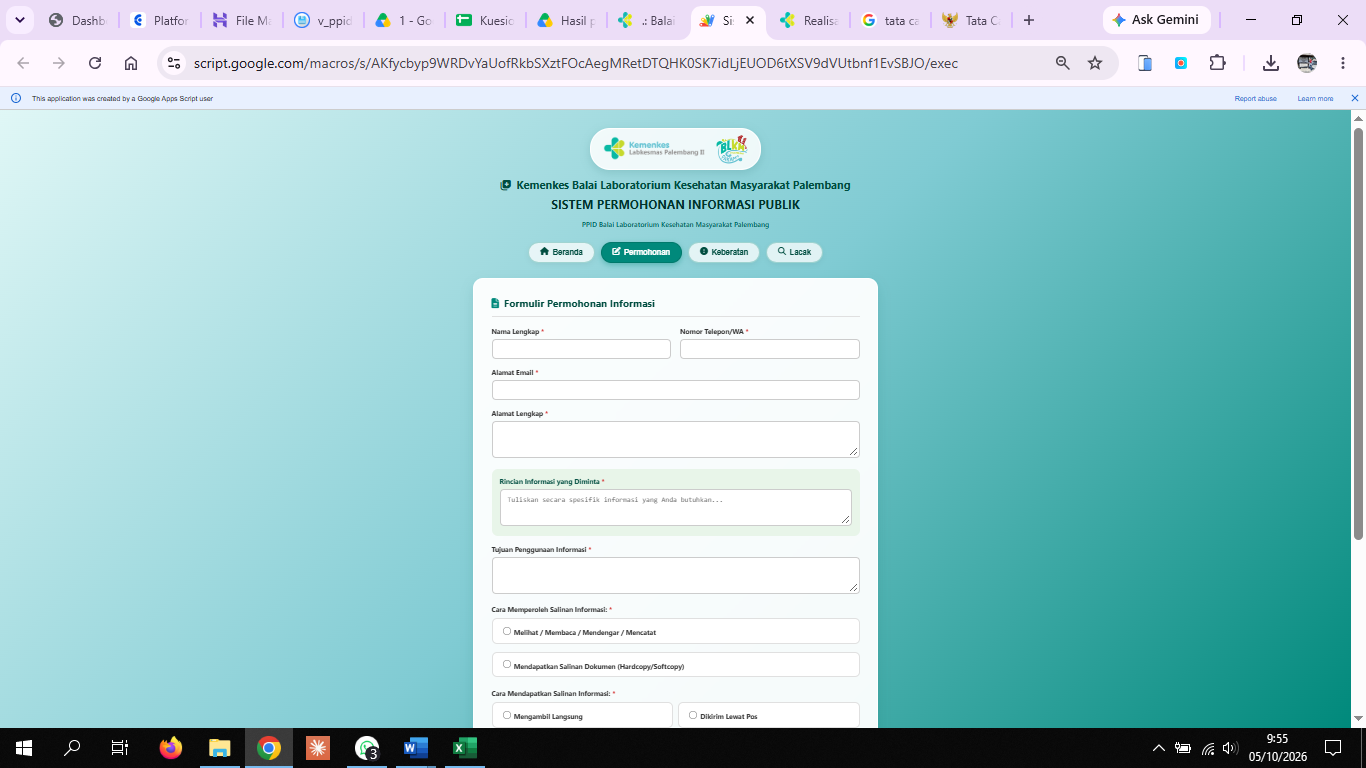Click the Report abuse link
Screen dimensions: 1366x768
(1255, 98)
